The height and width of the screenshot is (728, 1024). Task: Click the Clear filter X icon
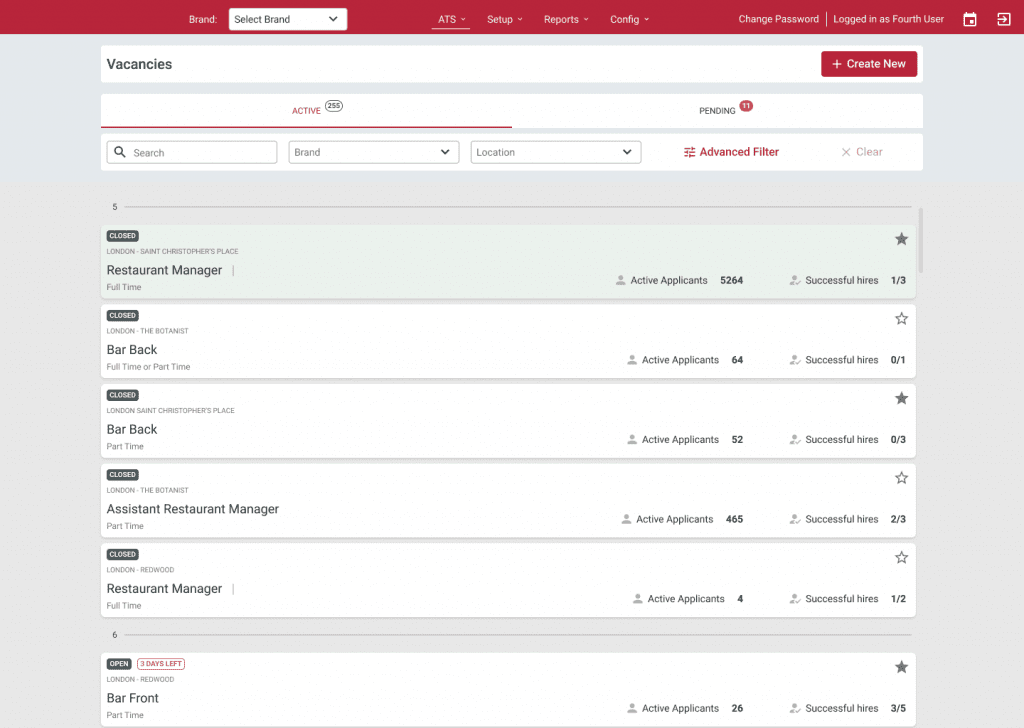pos(846,152)
